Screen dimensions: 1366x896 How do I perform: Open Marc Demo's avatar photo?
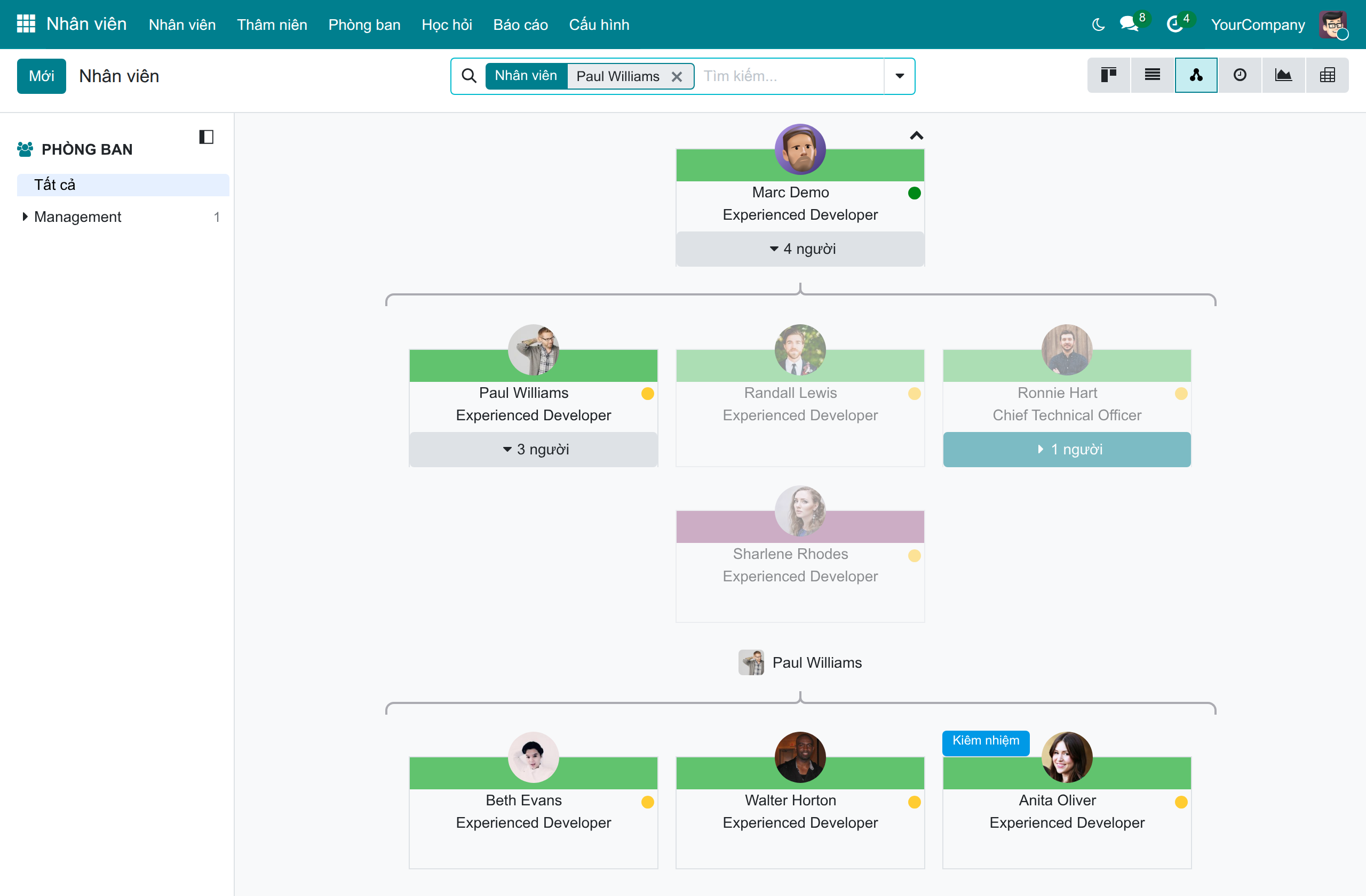pos(800,149)
